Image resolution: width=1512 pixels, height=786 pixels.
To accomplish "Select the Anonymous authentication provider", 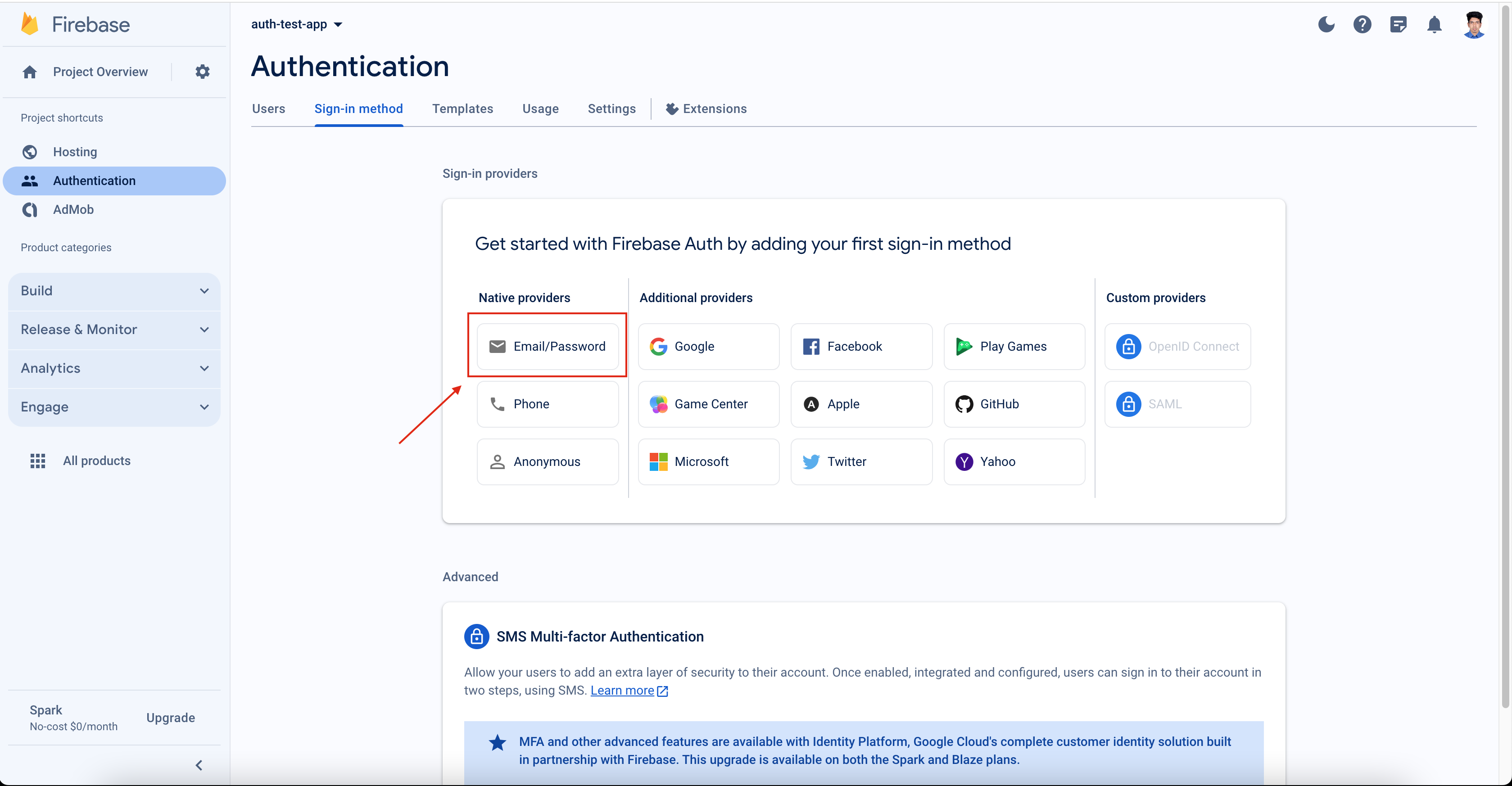I will pos(547,461).
